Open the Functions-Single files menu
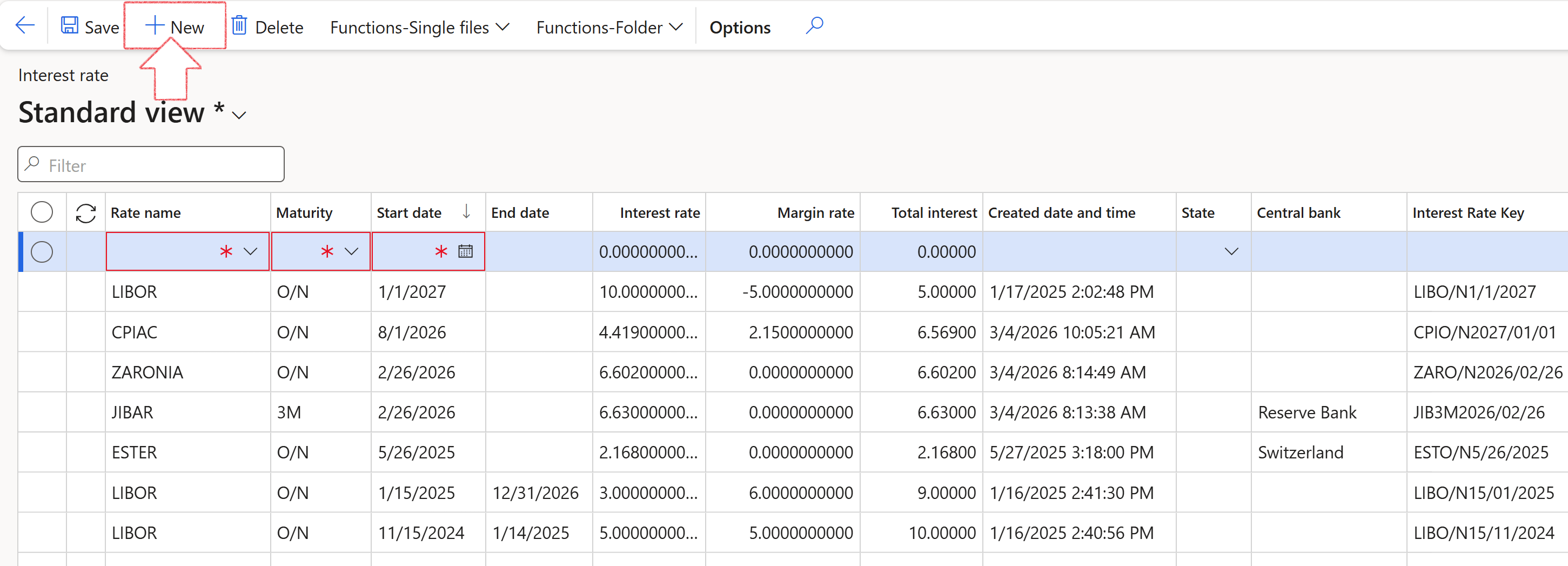Screen dimensions: 1568x566 (x=419, y=28)
